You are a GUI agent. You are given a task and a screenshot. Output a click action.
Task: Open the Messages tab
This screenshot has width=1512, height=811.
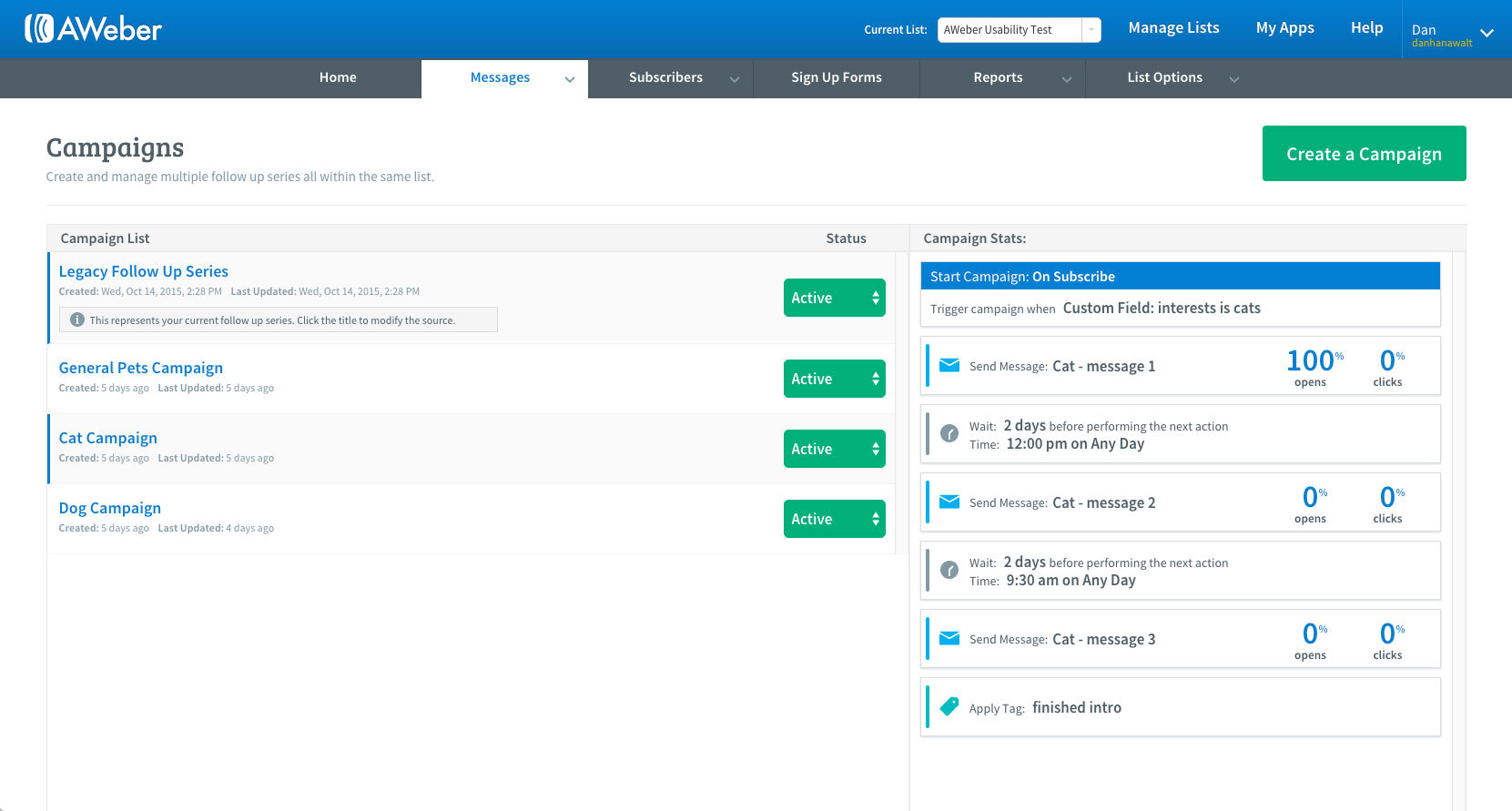[x=500, y=77]
